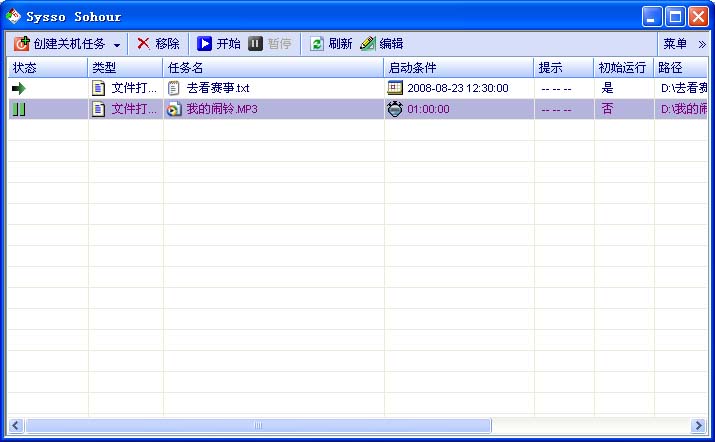Open the 菜单 menu
Image resolution: width=715 pixels, height=442 pixels.
click(x=675, y=44)
